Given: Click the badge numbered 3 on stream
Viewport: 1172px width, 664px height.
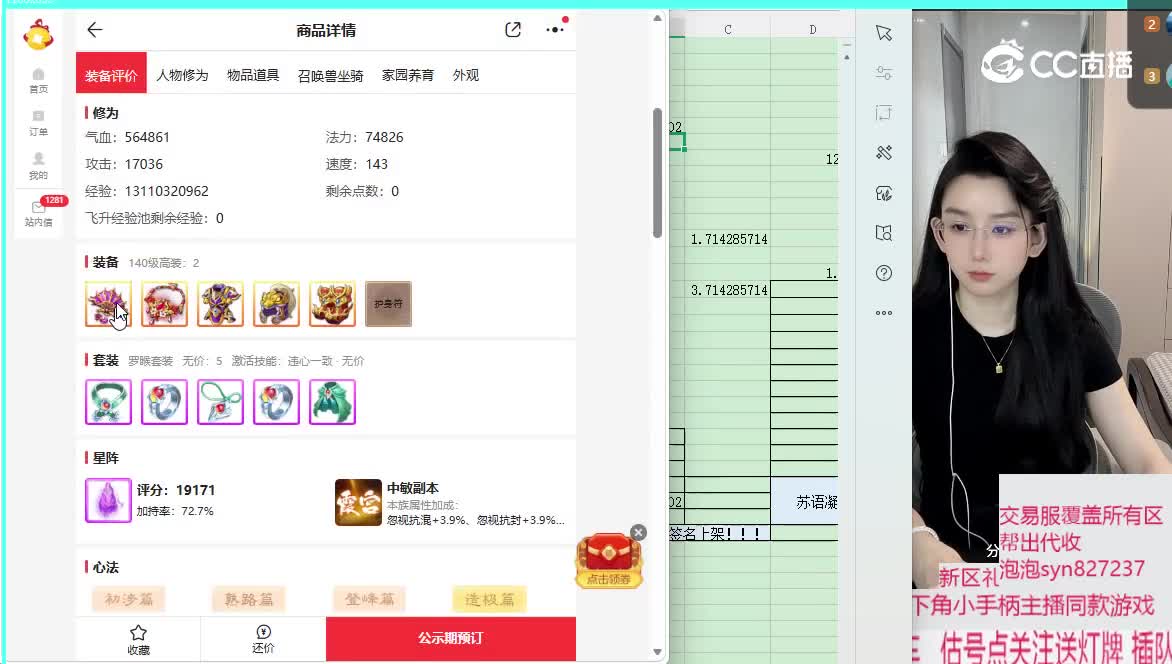Looking at the screenshot, I should pyautogui.click(x=1151, y=76).
